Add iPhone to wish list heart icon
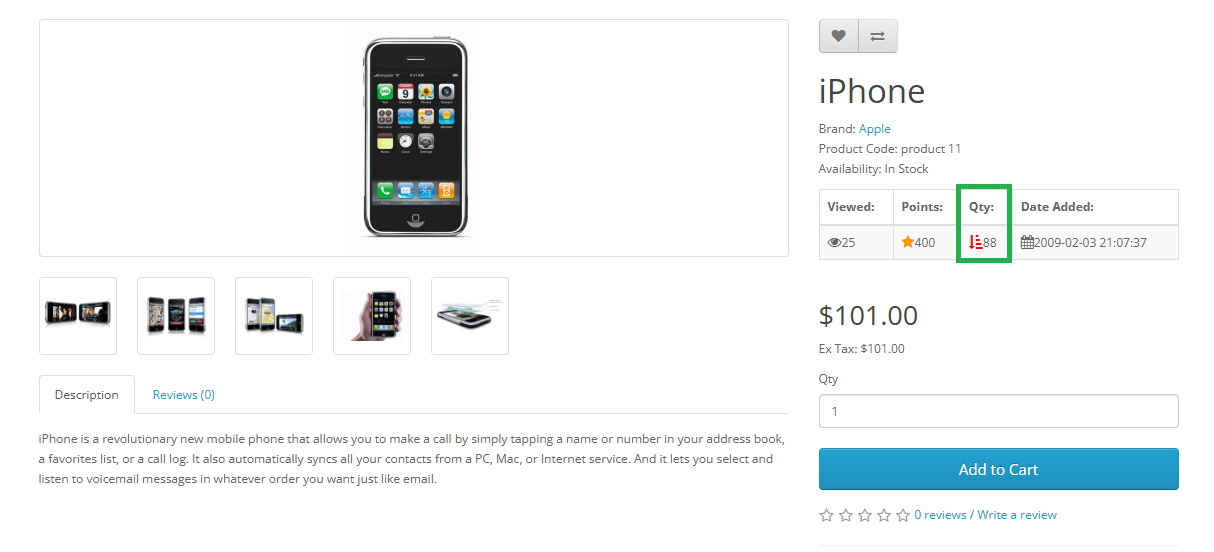This screenshot has height=552, width=1214. [838, 36]
